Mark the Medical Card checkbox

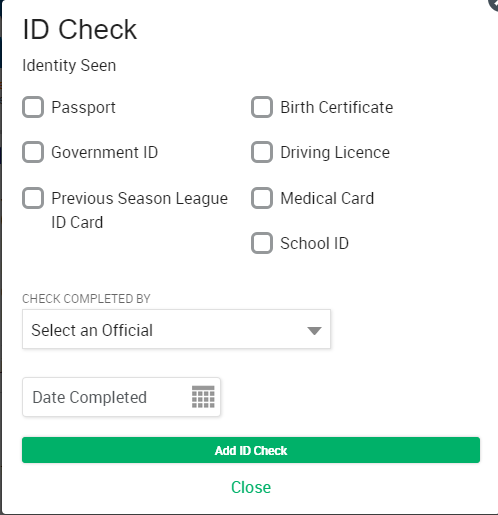[262, 198]
